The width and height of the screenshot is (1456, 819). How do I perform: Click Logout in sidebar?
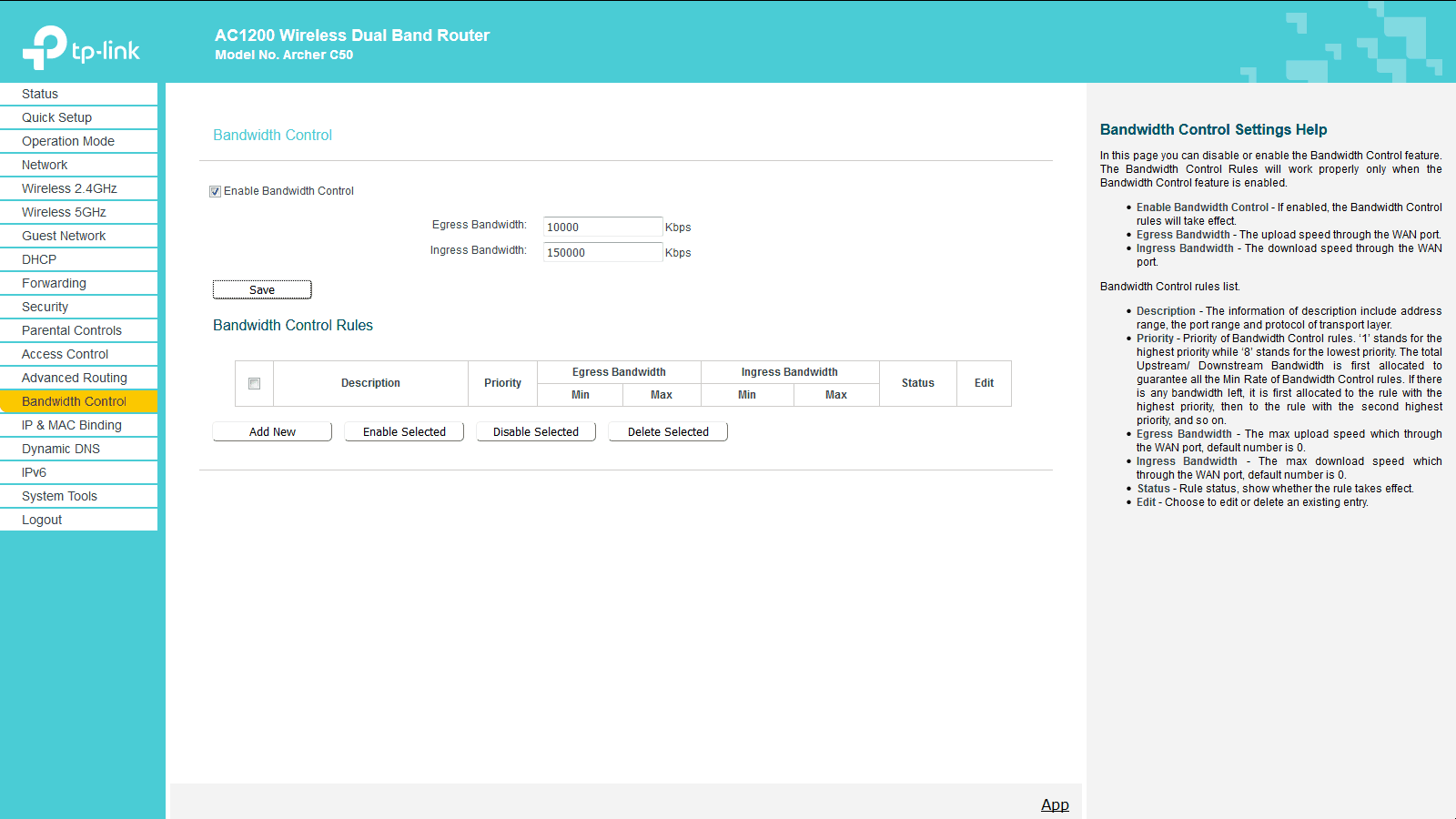(x=78, y=520)
